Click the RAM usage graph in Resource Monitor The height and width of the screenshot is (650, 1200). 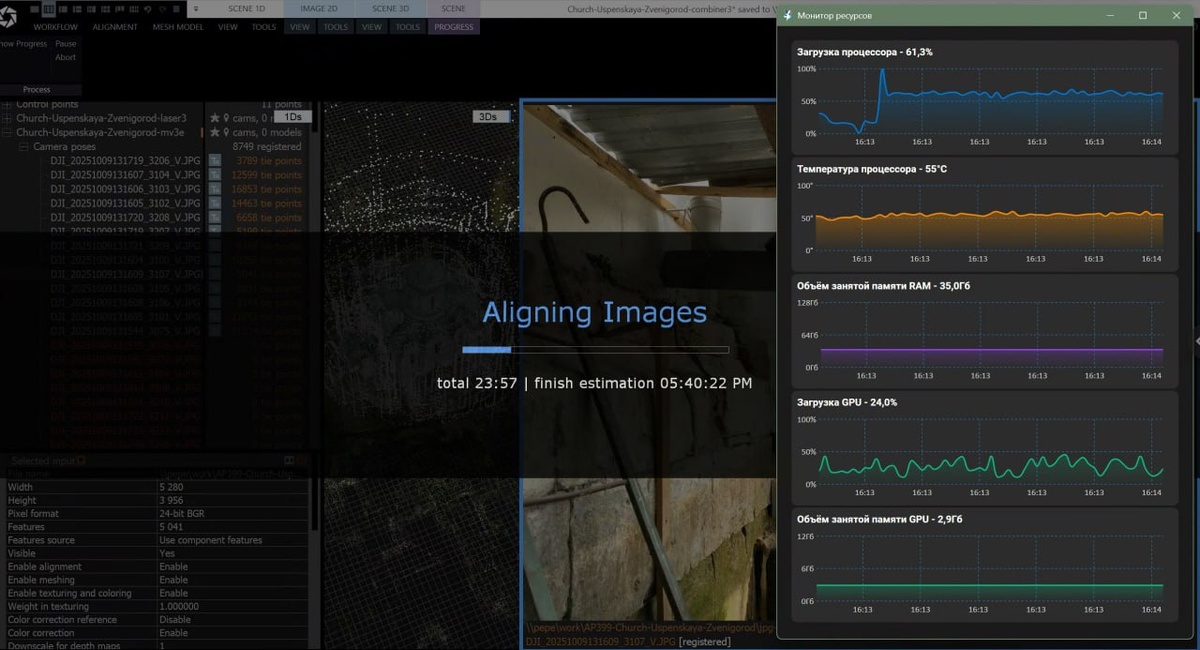click(990, 335)
